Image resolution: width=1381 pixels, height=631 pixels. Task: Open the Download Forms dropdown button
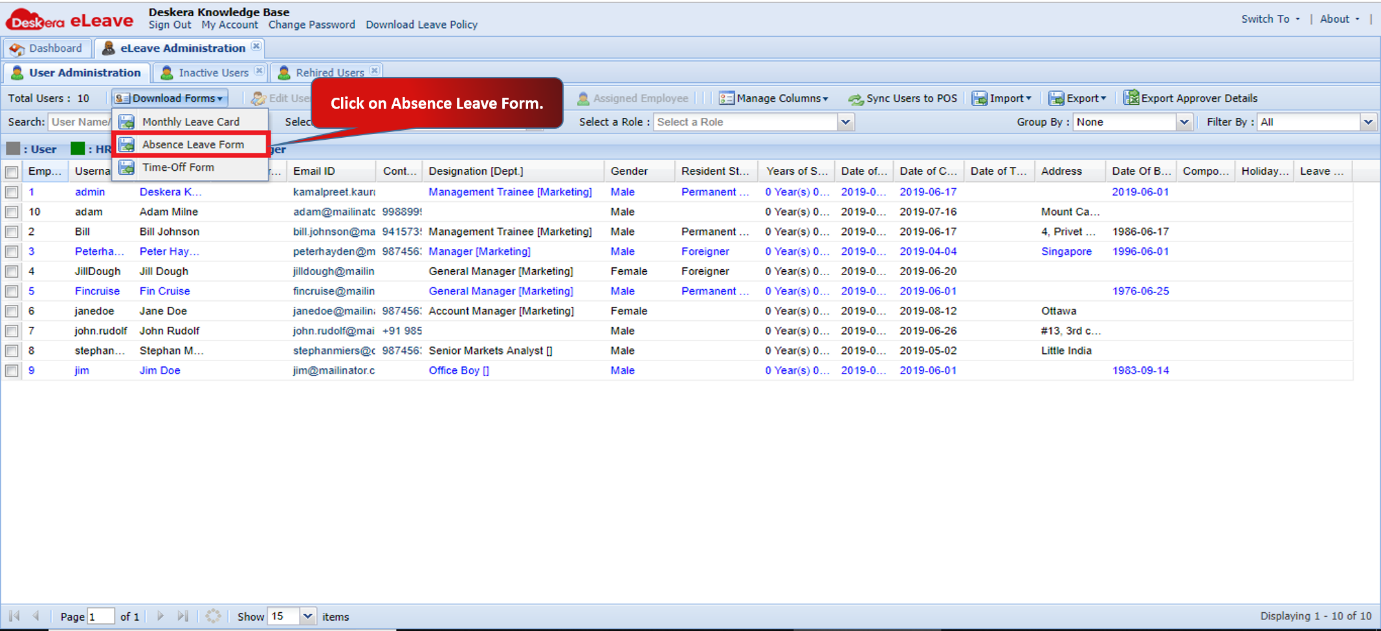tap(170, 98)
